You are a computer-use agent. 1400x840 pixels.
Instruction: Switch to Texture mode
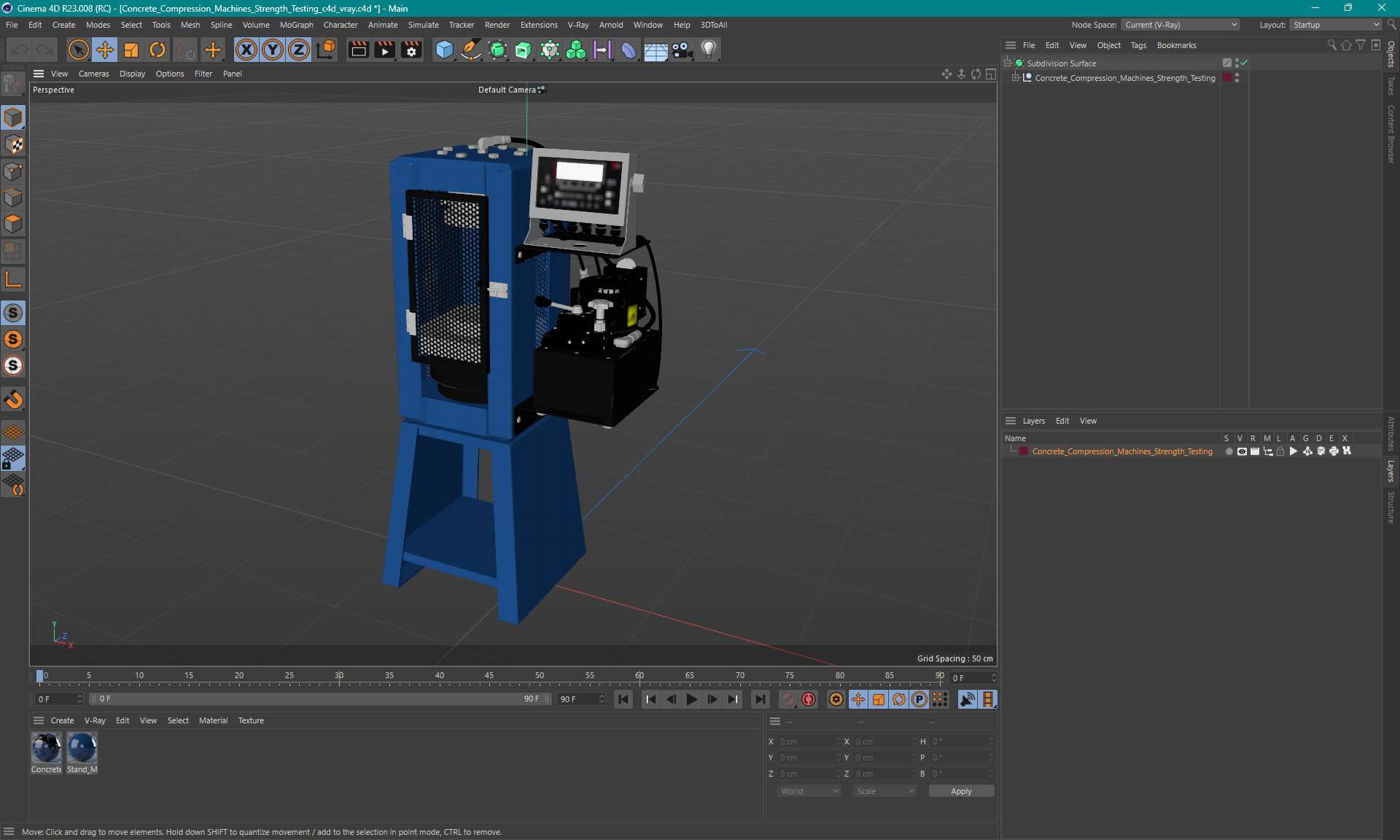(13, 144)
